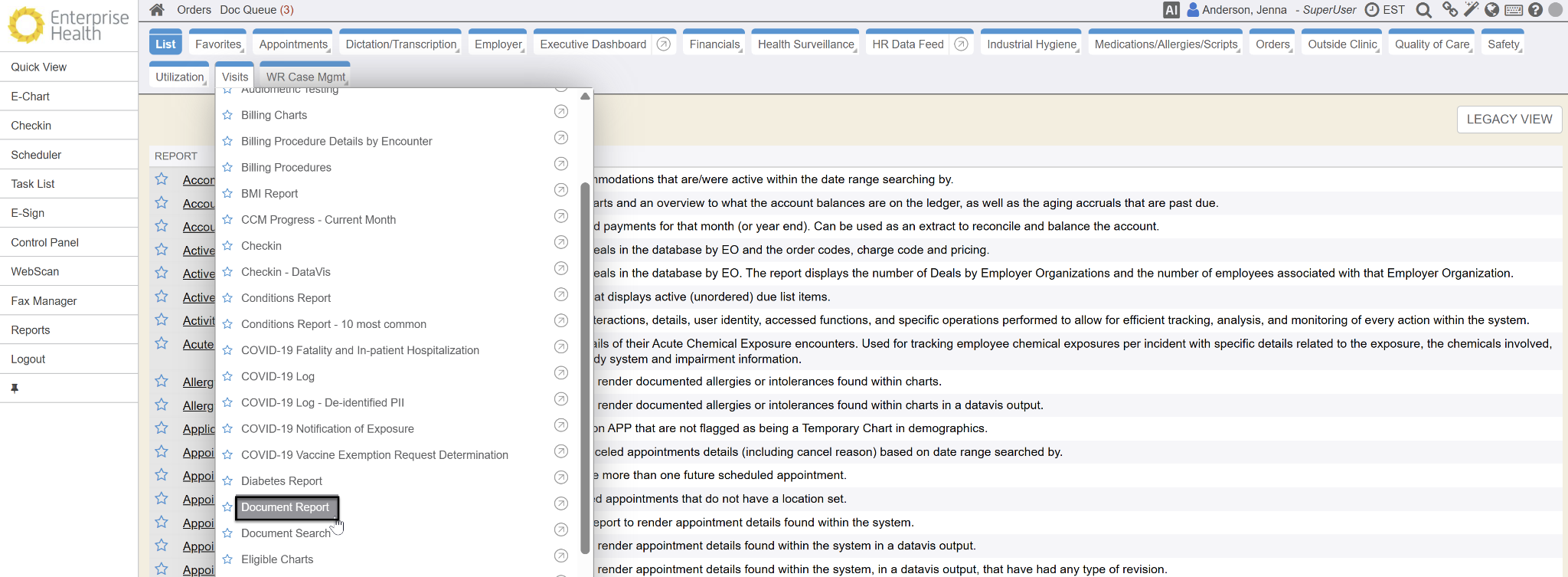Open Scheduler in the left sidebar

[36, 155]
